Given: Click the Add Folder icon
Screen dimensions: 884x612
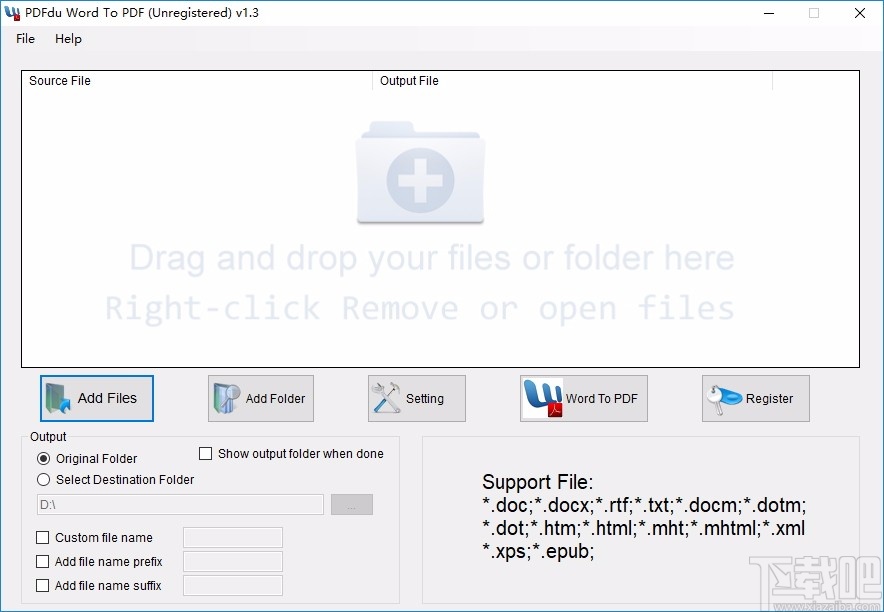Looking at the screenshot, I should pyautogui.click(x=225, y=398).
